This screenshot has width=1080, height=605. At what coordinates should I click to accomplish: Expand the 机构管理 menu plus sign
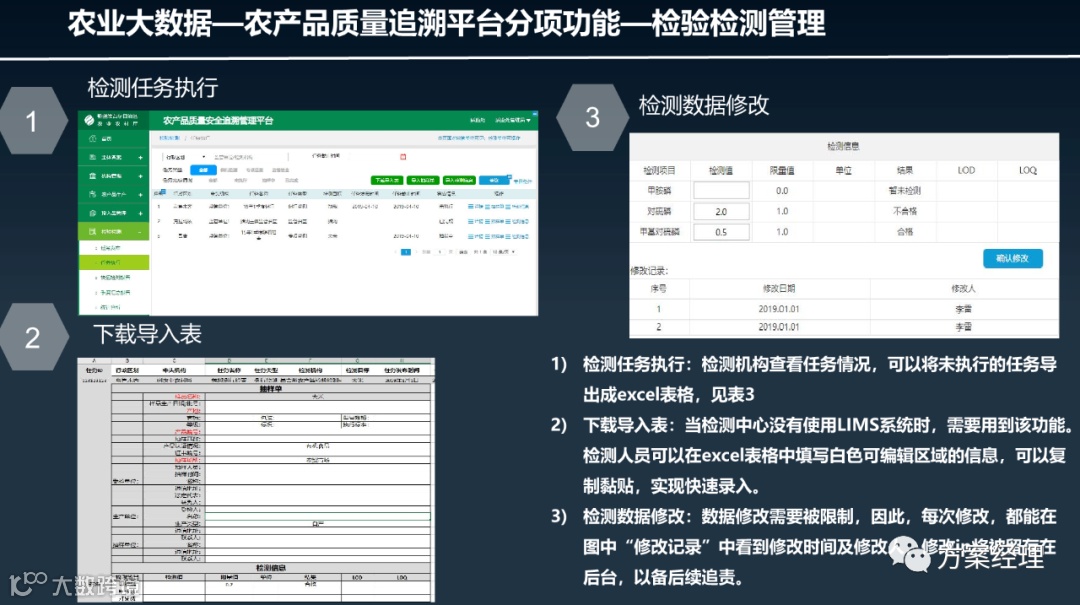pos(141,176)
